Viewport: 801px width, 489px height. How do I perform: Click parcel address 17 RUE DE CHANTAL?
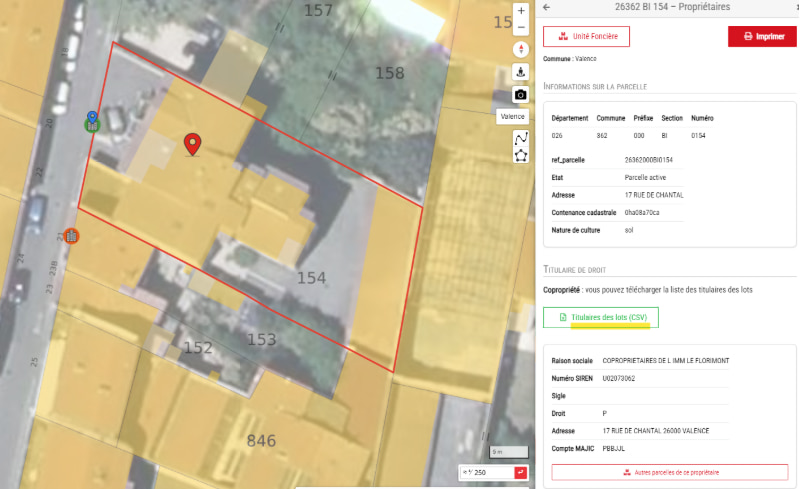coord(654,195)
